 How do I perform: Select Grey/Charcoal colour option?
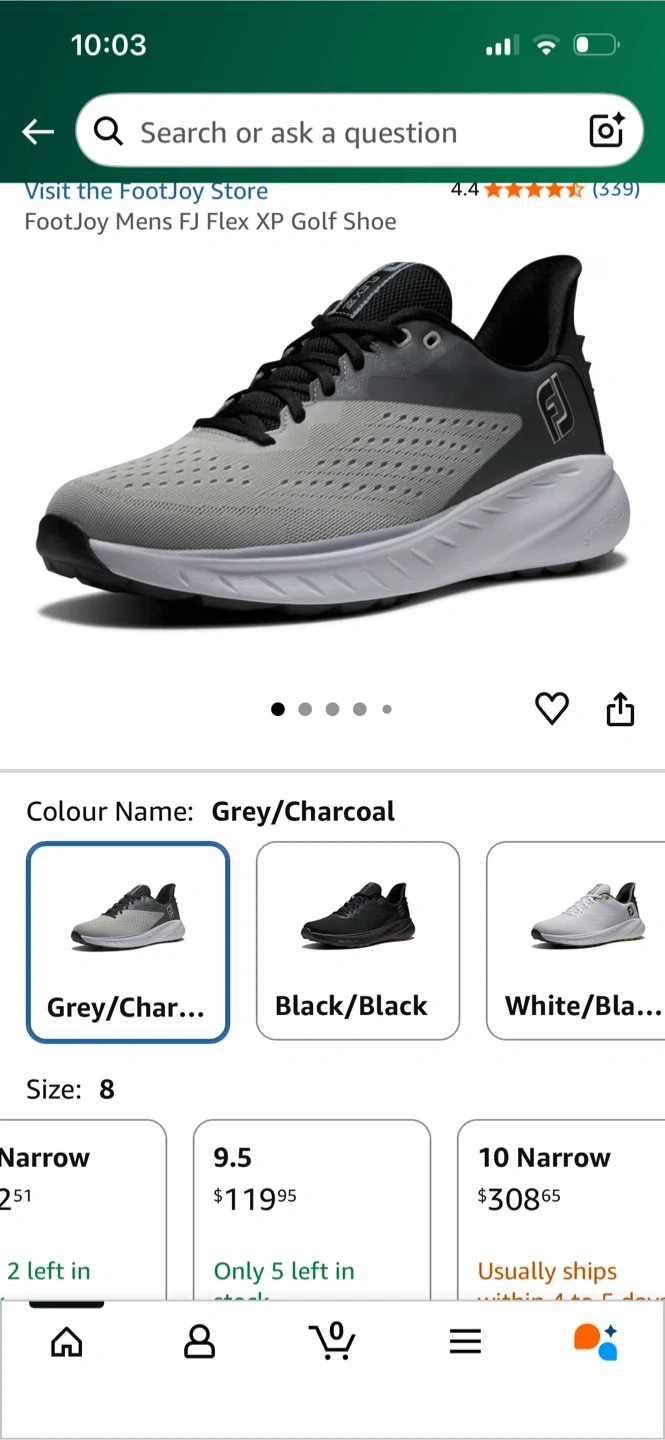coord(128,942)
